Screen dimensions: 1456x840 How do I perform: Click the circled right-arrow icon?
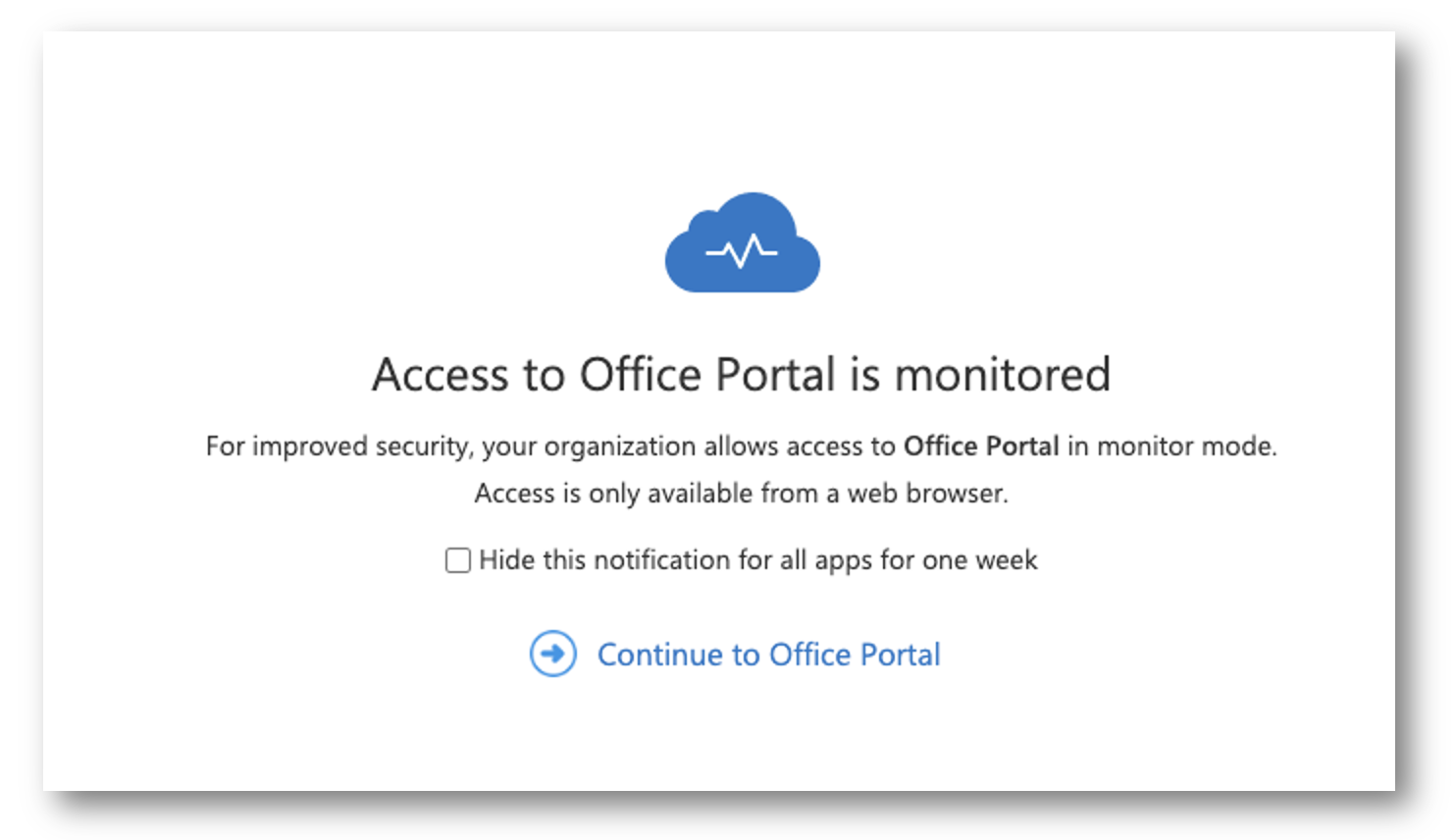[x=553, y=654]
